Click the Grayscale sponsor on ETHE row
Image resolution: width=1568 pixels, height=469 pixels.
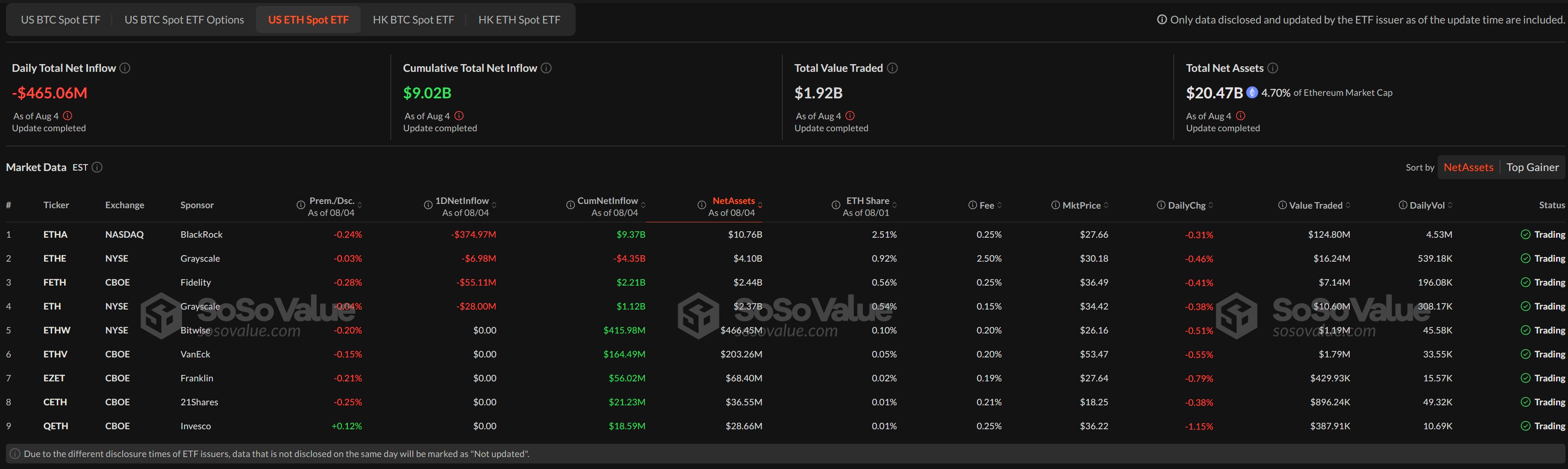(200, 258)
